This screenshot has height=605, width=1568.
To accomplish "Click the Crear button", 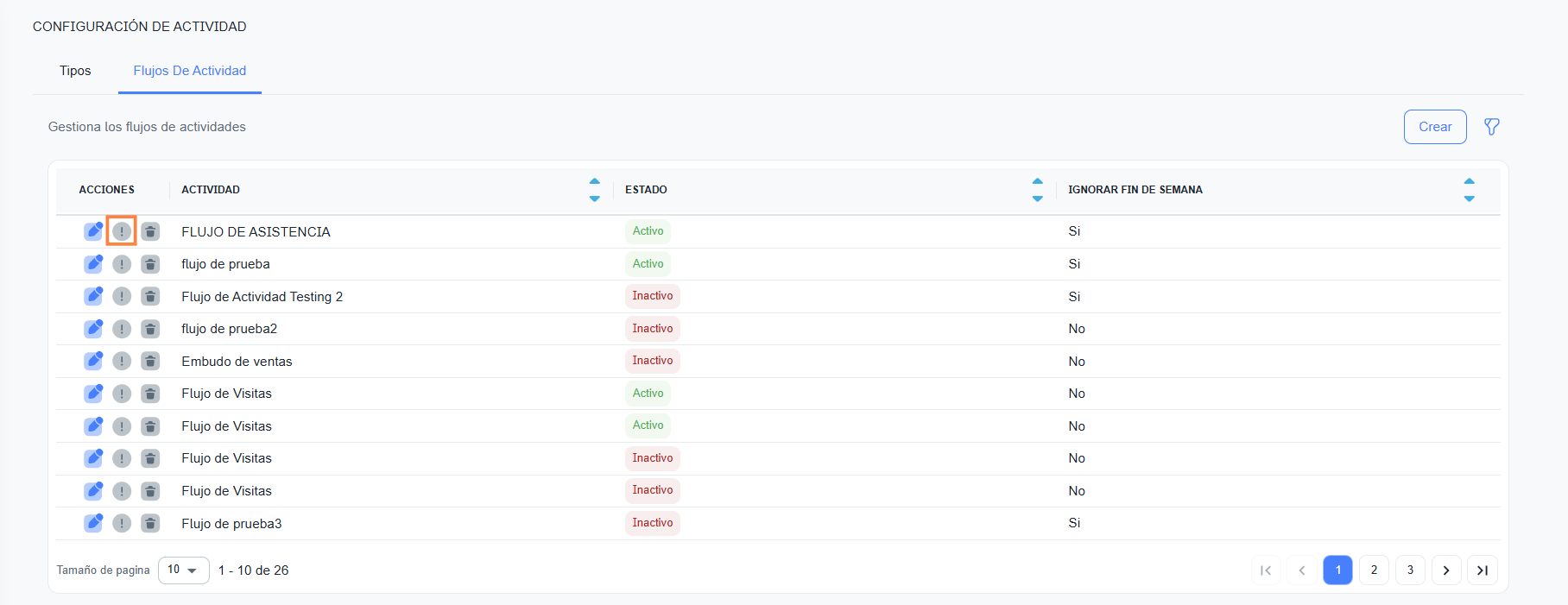I will coord(1434,127).
